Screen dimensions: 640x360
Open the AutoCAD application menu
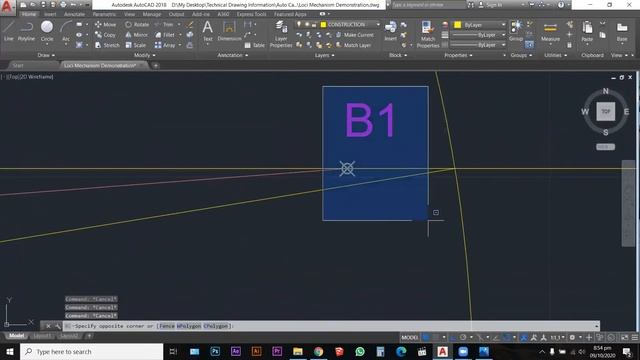pyautogui.click(x=7, y=7)
